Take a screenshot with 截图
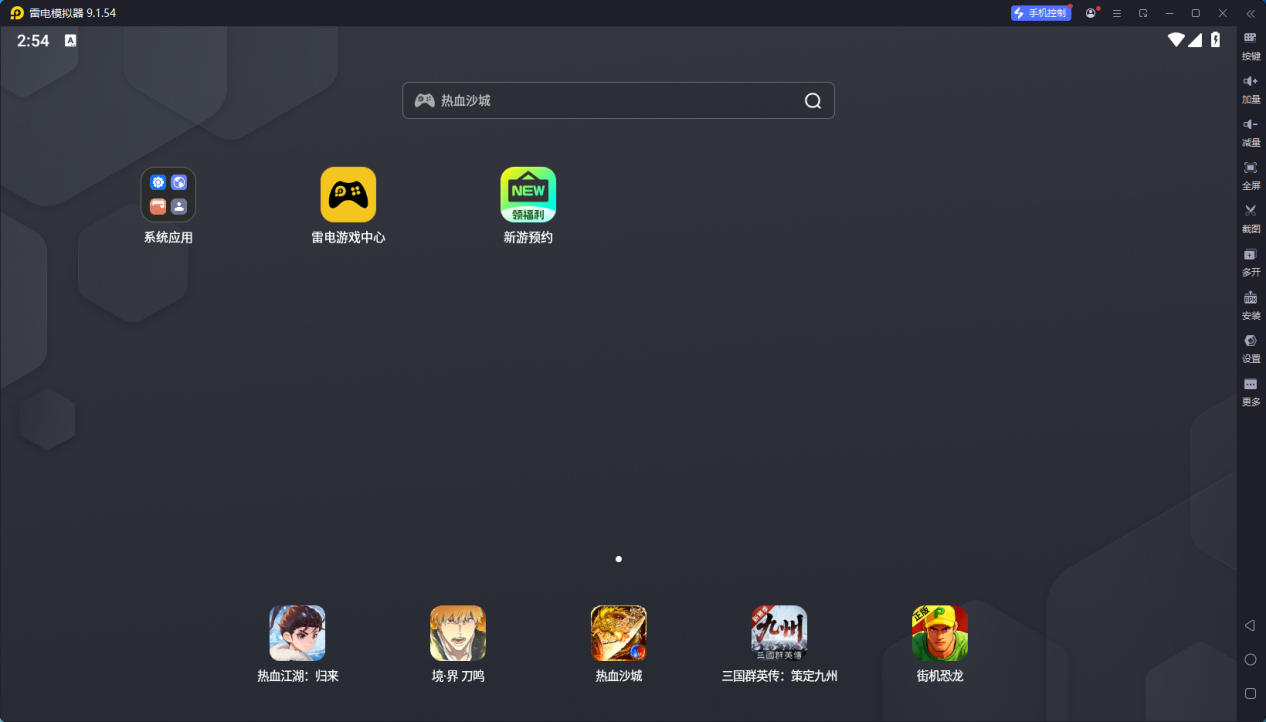The image size is (1266, 722). click(x=1250, y=217)
